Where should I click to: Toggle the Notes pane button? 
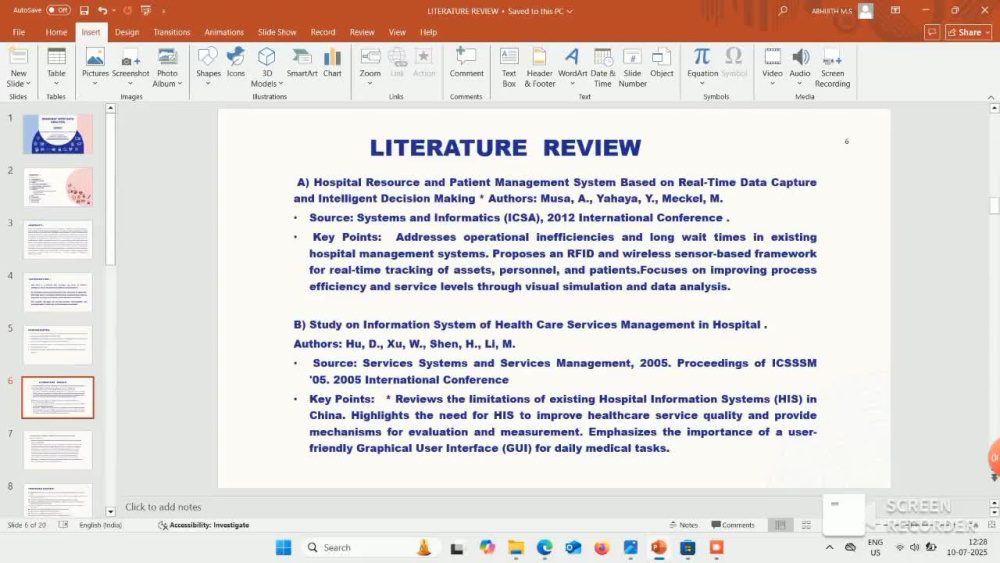(684, 525)
